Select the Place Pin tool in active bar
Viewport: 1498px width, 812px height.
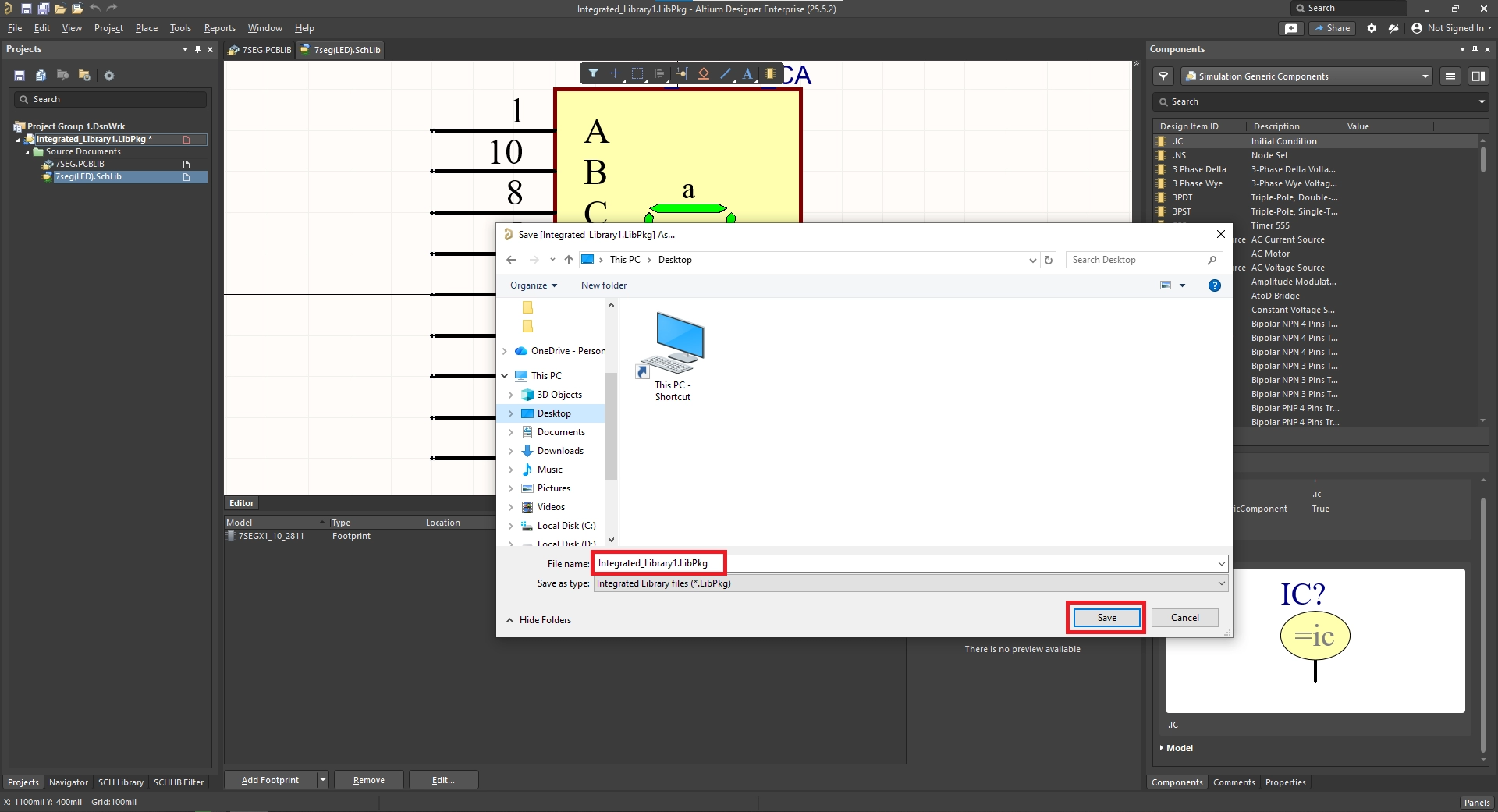[x=681, y=73]
